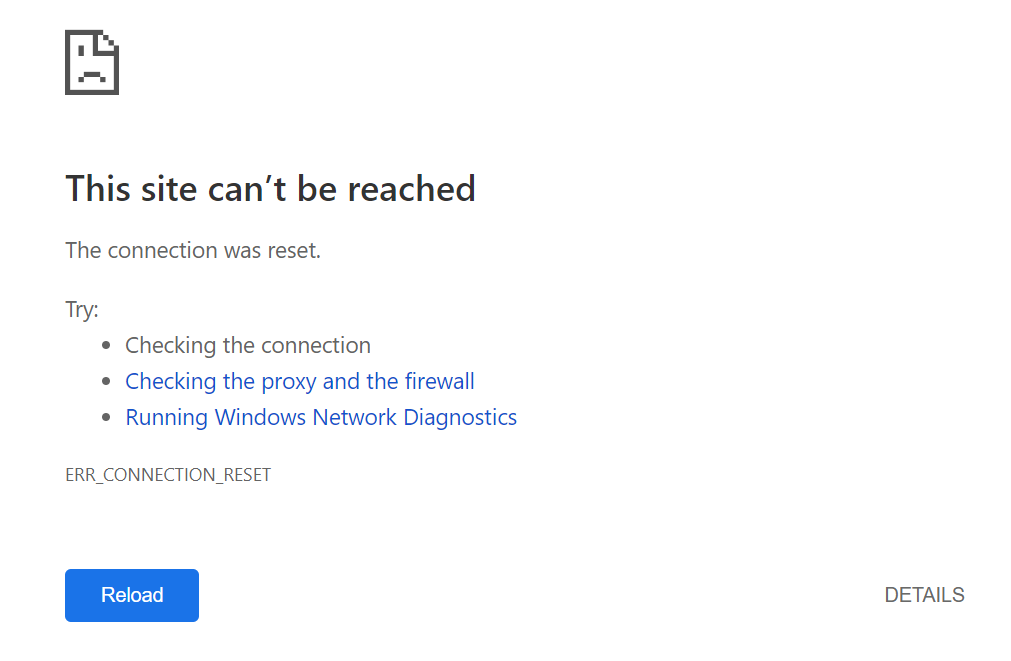Open the proxy and firewall check link
The height and width of the screenshot is (661, 1011).
[299, 381]
